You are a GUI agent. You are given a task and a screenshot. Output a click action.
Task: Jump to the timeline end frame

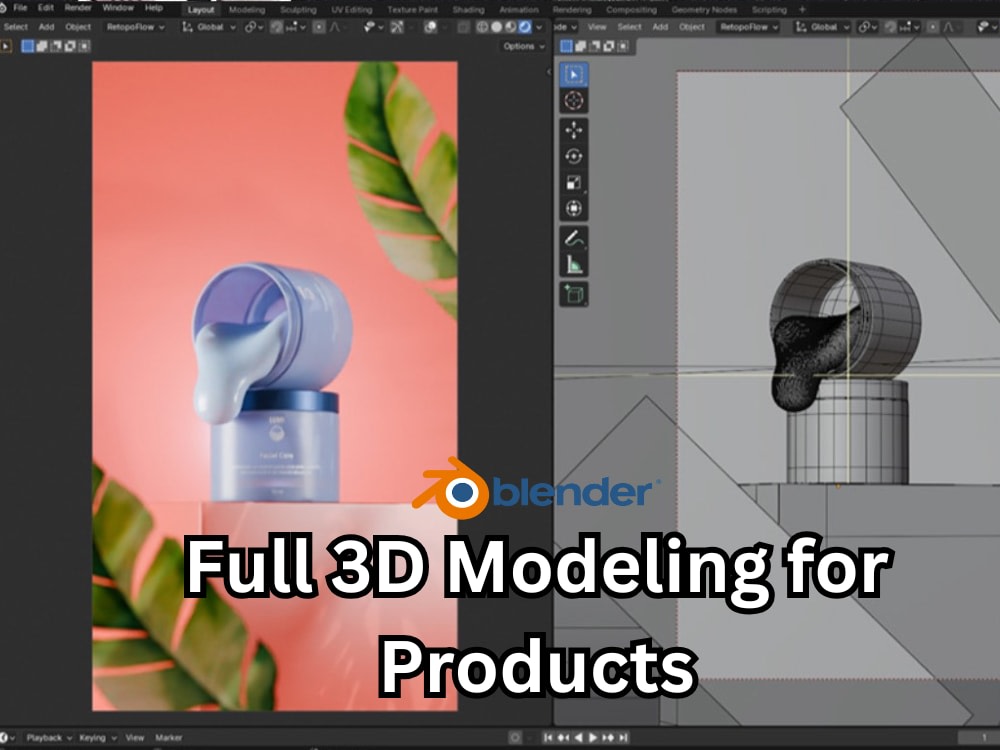(623, 737)
